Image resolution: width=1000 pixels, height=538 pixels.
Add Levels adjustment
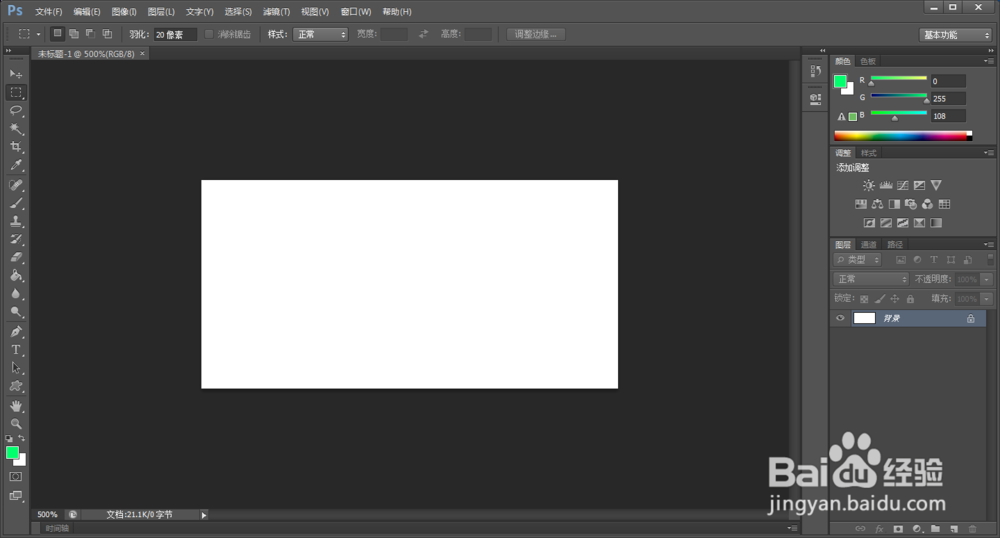(x=886, y=185)
